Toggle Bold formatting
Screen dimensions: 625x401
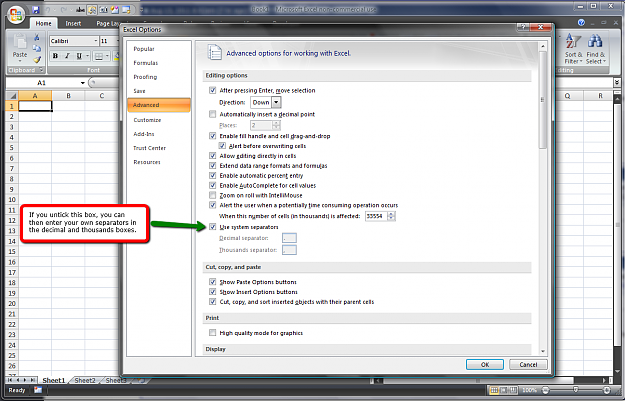(x=55, y=56)
